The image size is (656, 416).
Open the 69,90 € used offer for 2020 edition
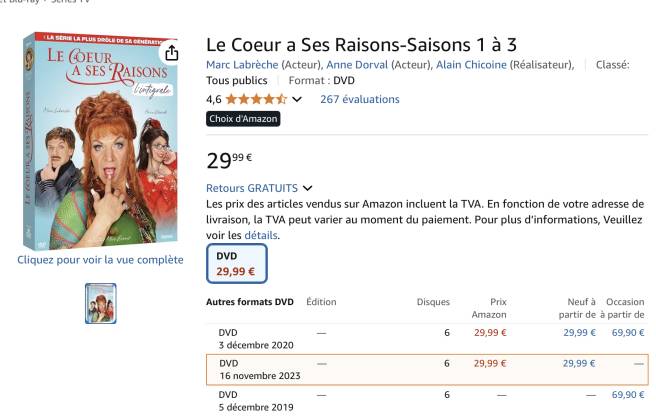[627, 333]
